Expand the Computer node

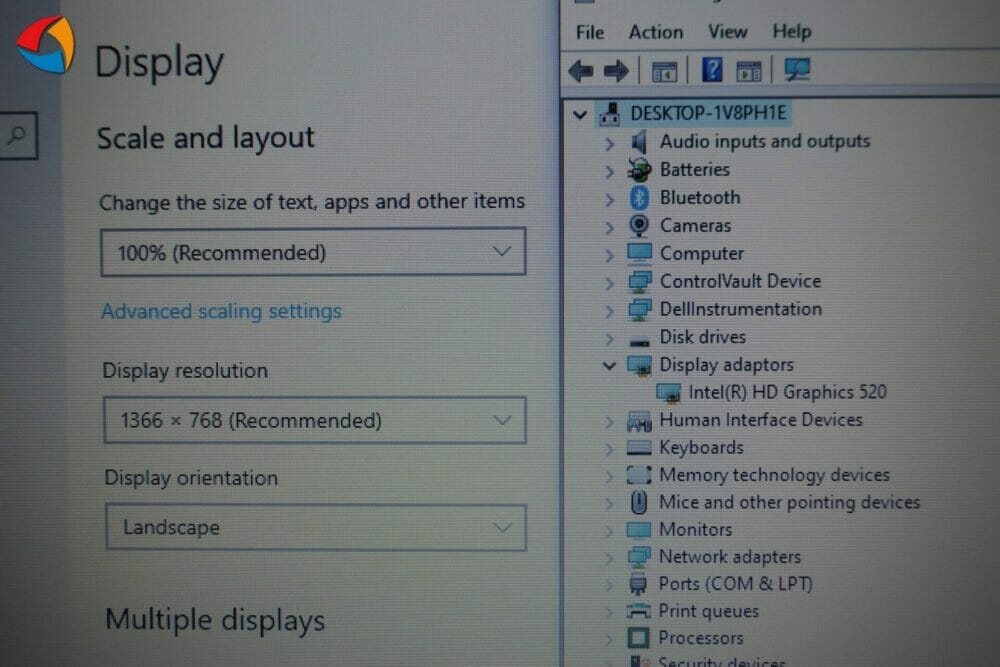click(x=609, y=255)
